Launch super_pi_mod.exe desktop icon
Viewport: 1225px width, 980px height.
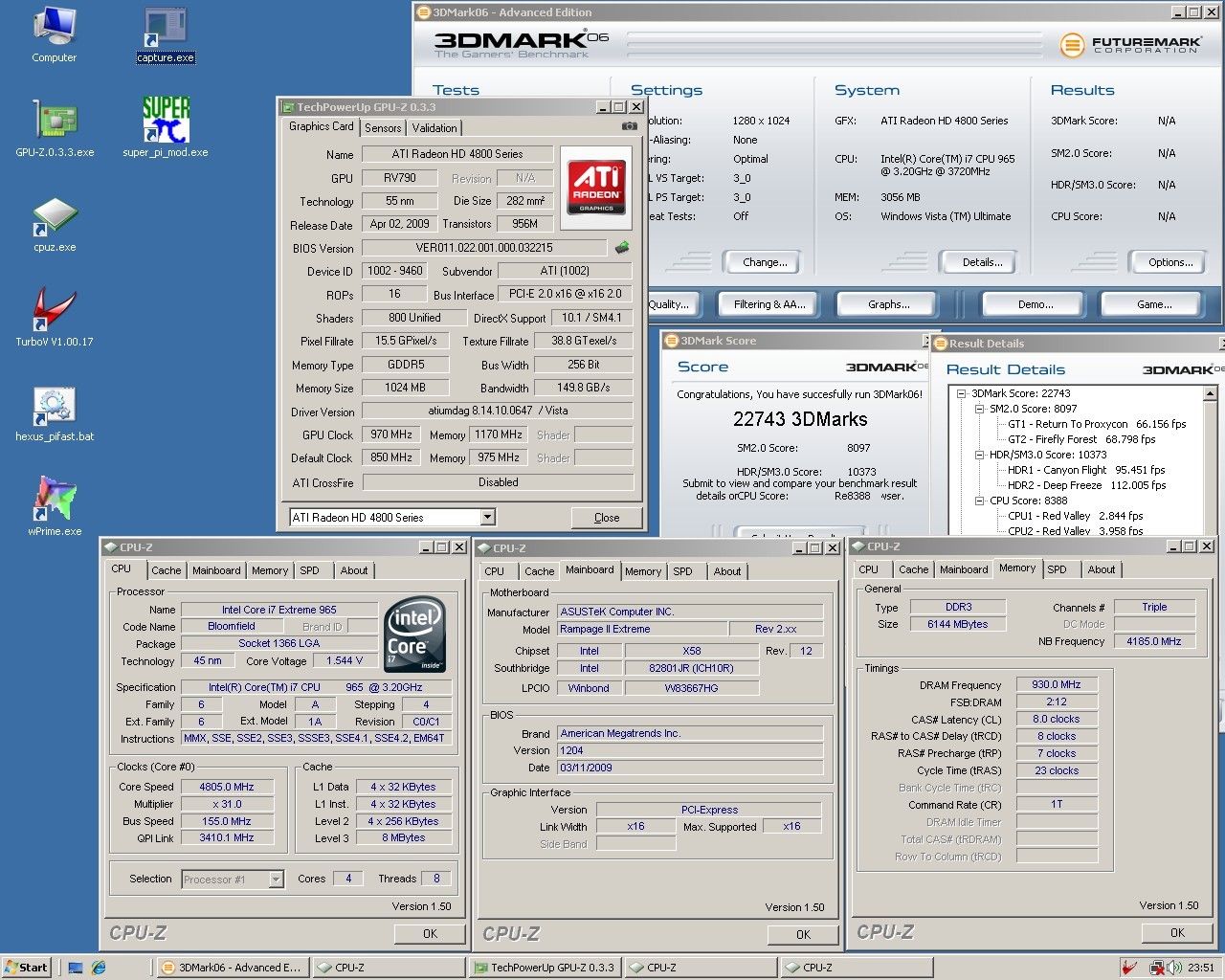(166, 128)
